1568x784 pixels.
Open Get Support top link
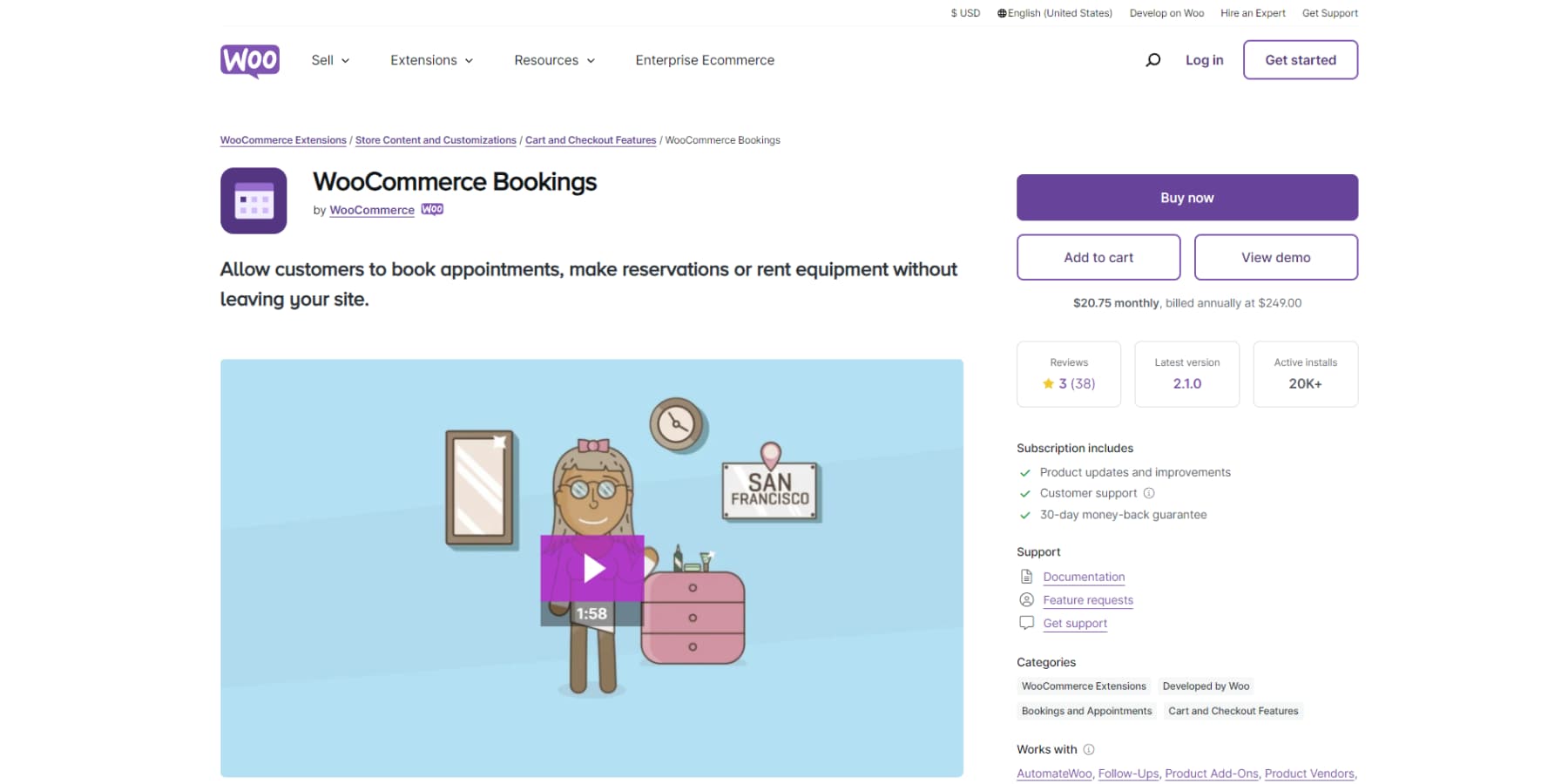(x=1329, y=13)
